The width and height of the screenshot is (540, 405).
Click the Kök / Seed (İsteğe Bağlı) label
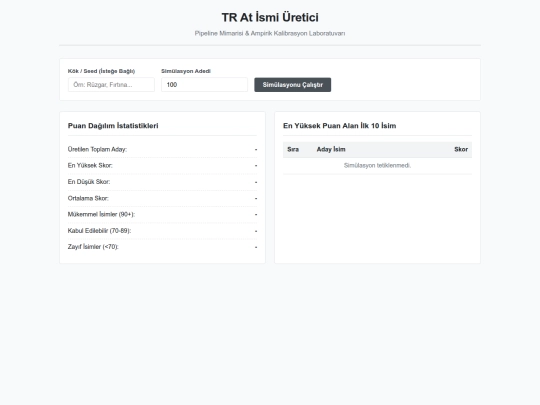(101, 71)
